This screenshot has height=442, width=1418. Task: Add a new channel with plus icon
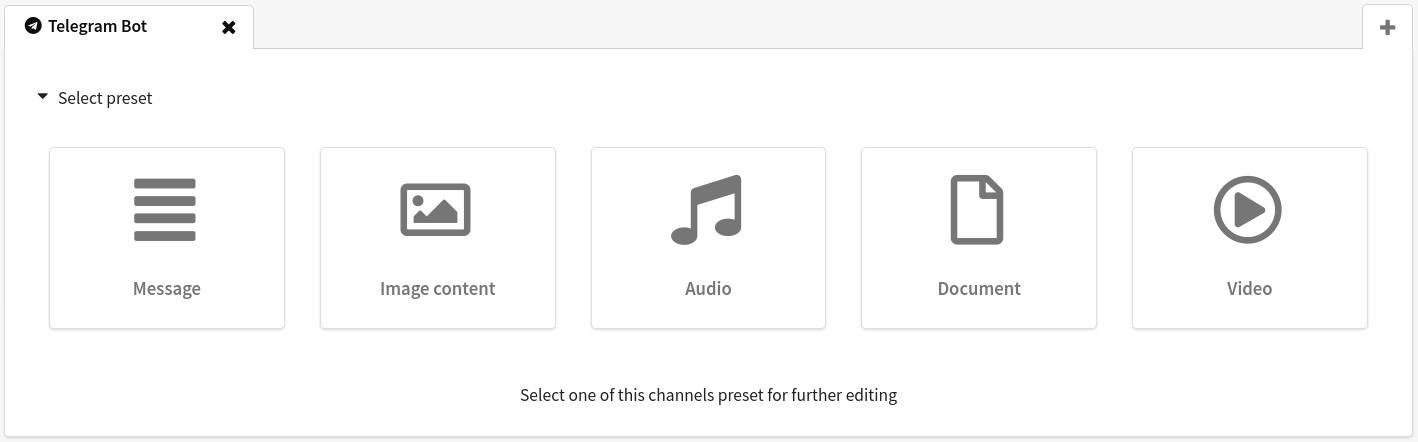1387,27
